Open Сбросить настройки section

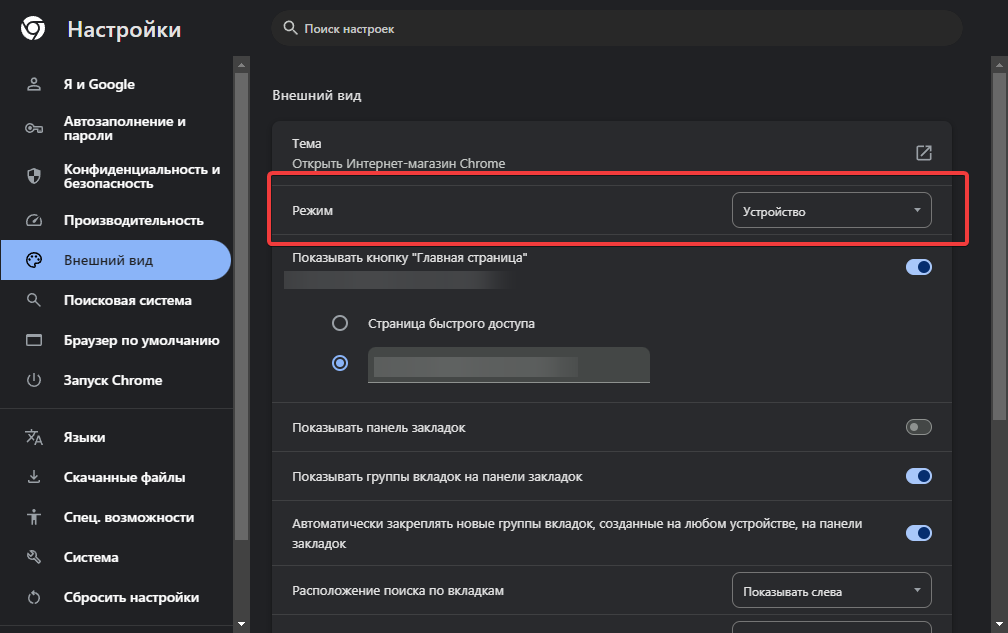point(116,597)
